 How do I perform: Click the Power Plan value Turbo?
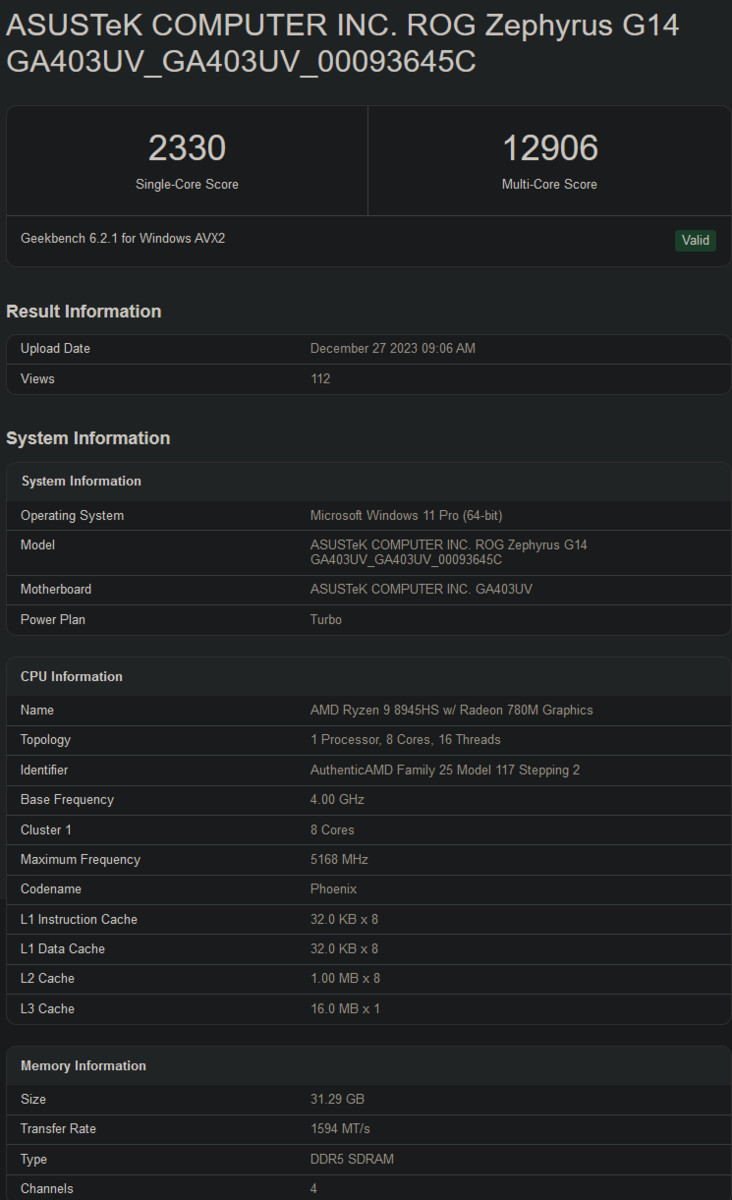tap(326, 620)
